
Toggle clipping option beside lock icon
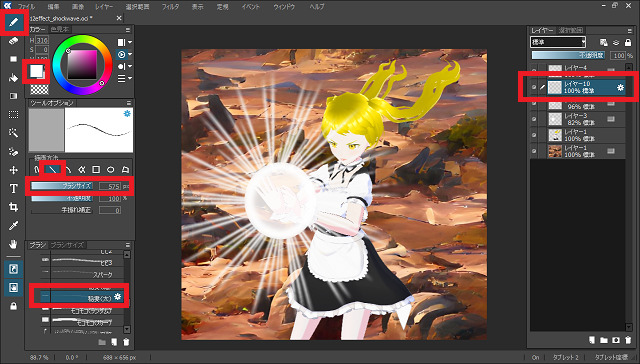pyautogui.click(x=616, y=42)
